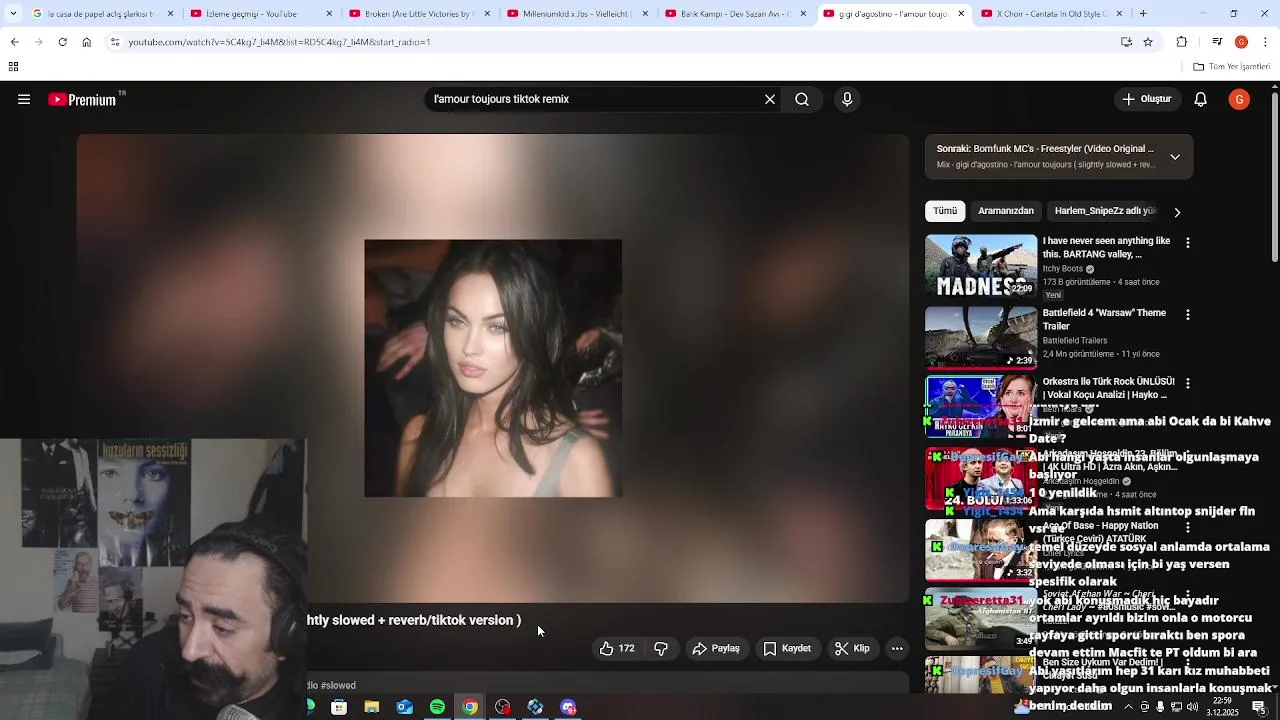Image resolution: width=1280 pixels, height=720 pixels.
Task: Select the Aramanızdan filter chip
Action: pos(1005,211)
